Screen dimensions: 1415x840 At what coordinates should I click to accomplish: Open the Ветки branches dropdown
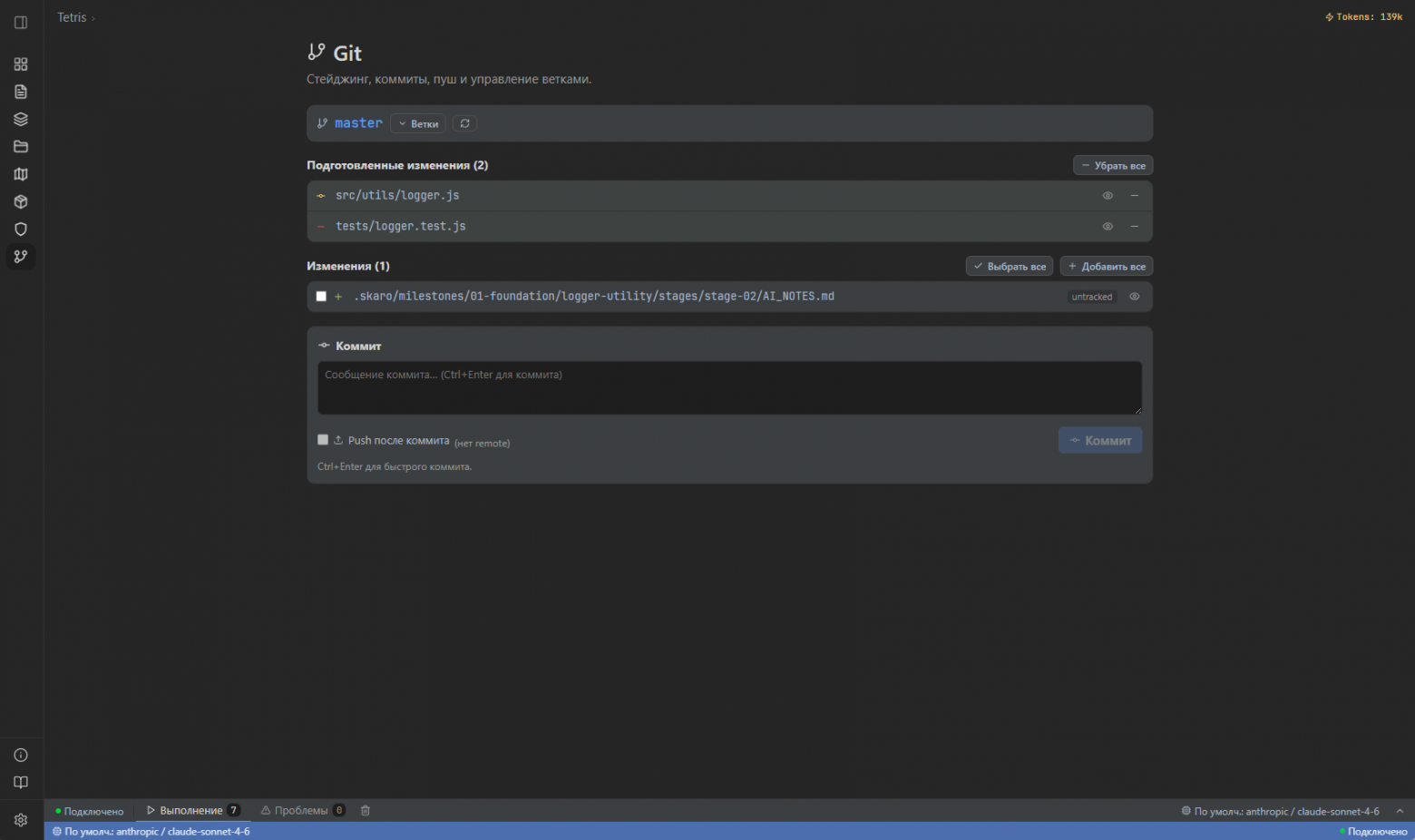coord(418,123)
